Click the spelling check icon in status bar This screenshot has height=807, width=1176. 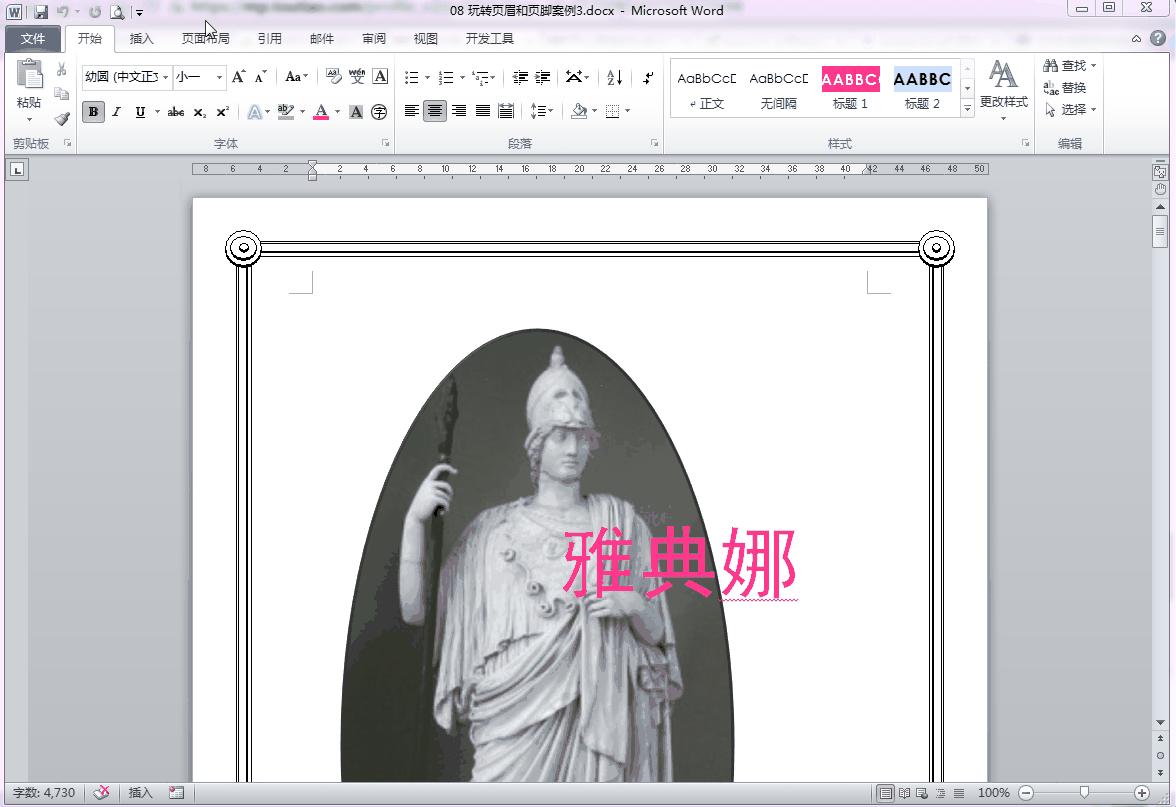point(102,792)
